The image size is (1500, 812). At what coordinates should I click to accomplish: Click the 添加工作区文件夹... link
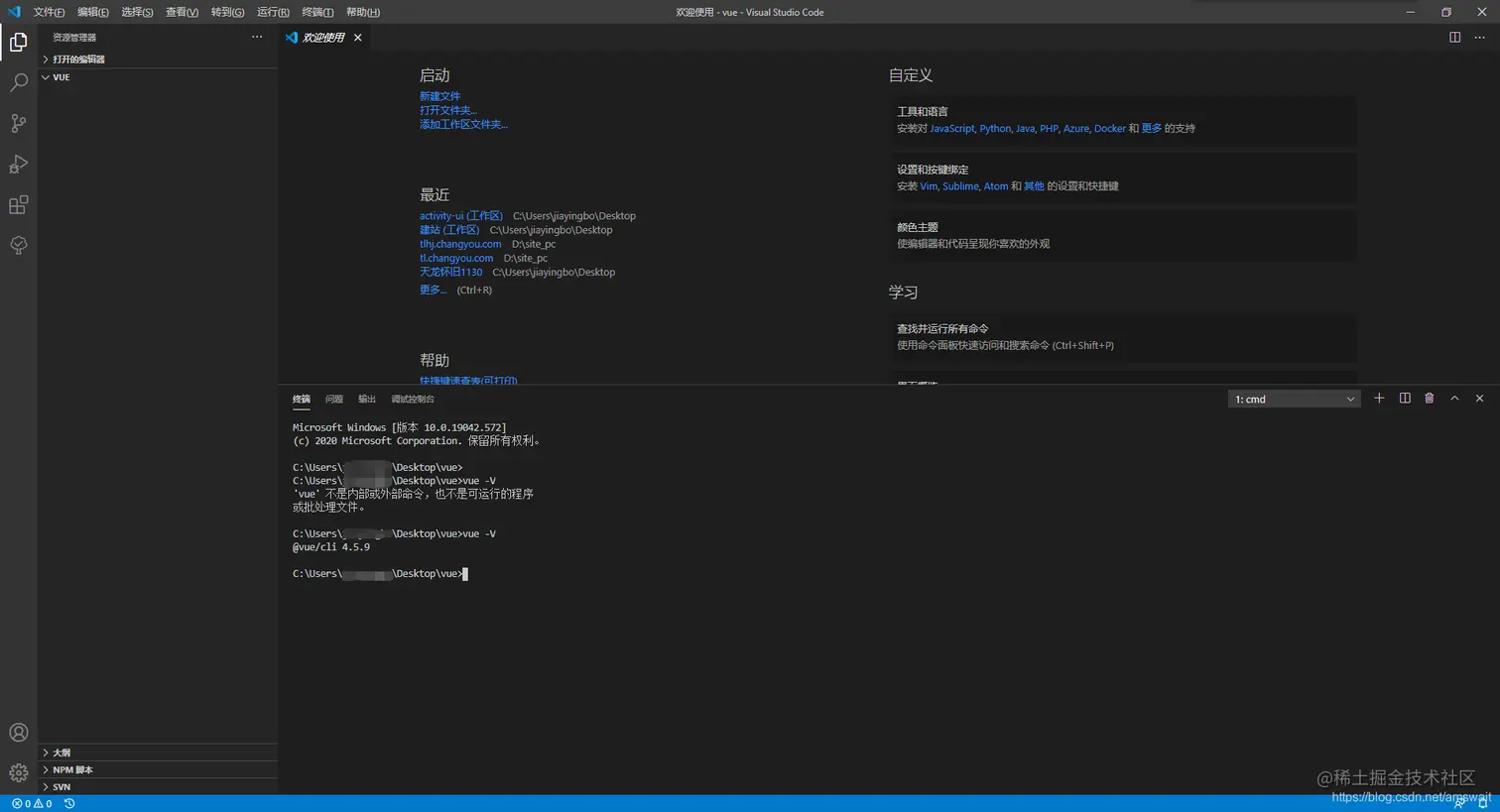pos(463,124)
